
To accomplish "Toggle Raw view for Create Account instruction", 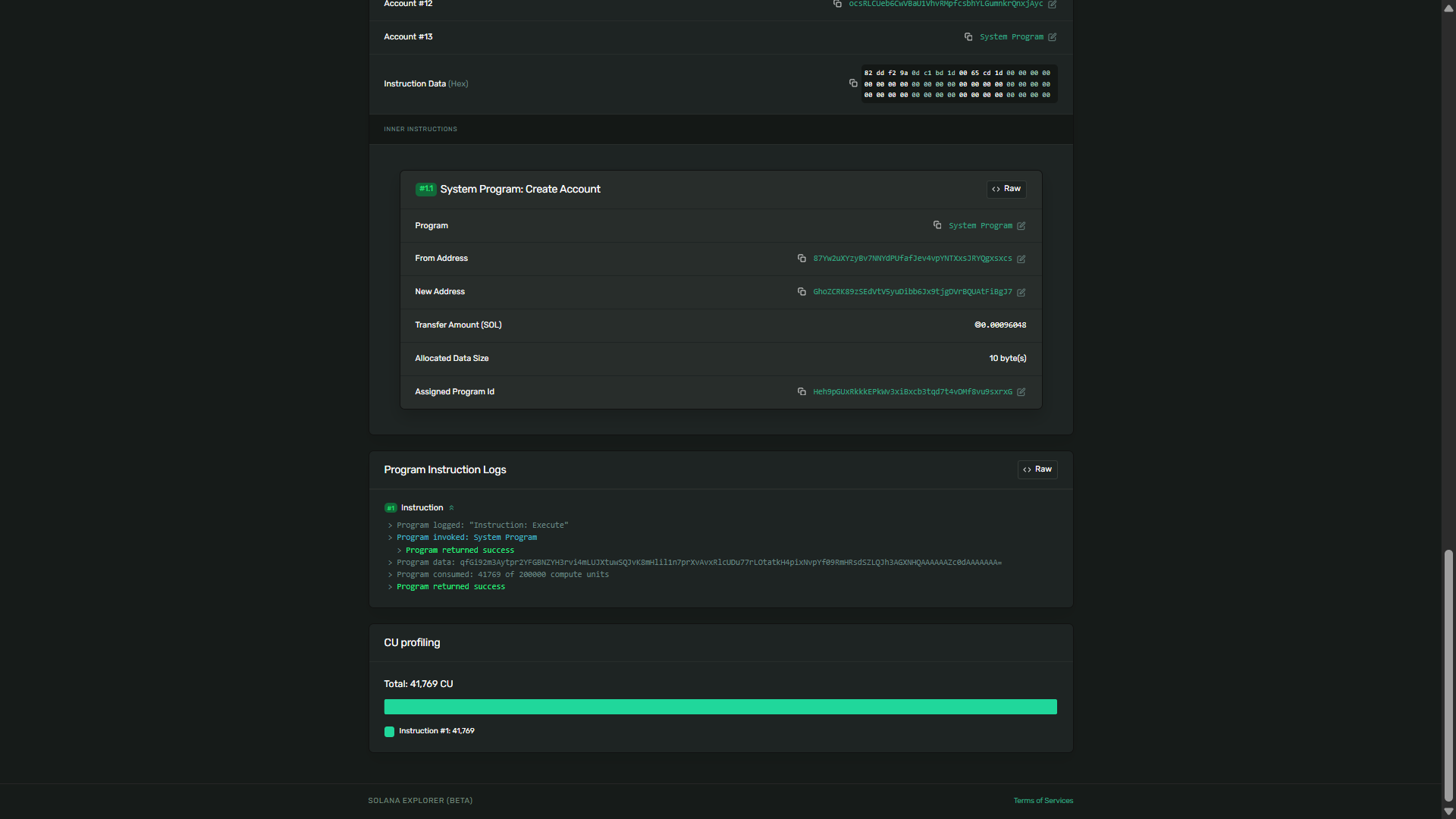I will (x=1006, y=189).
